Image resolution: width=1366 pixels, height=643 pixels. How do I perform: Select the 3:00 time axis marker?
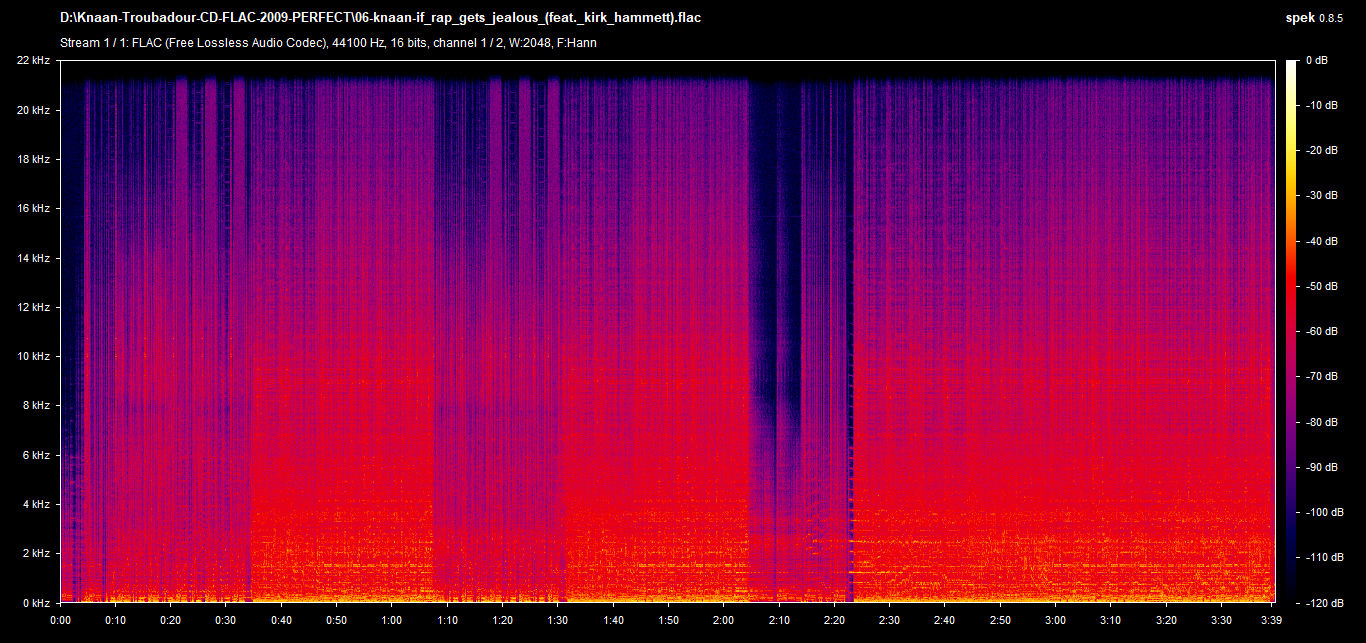(1055, 620)
